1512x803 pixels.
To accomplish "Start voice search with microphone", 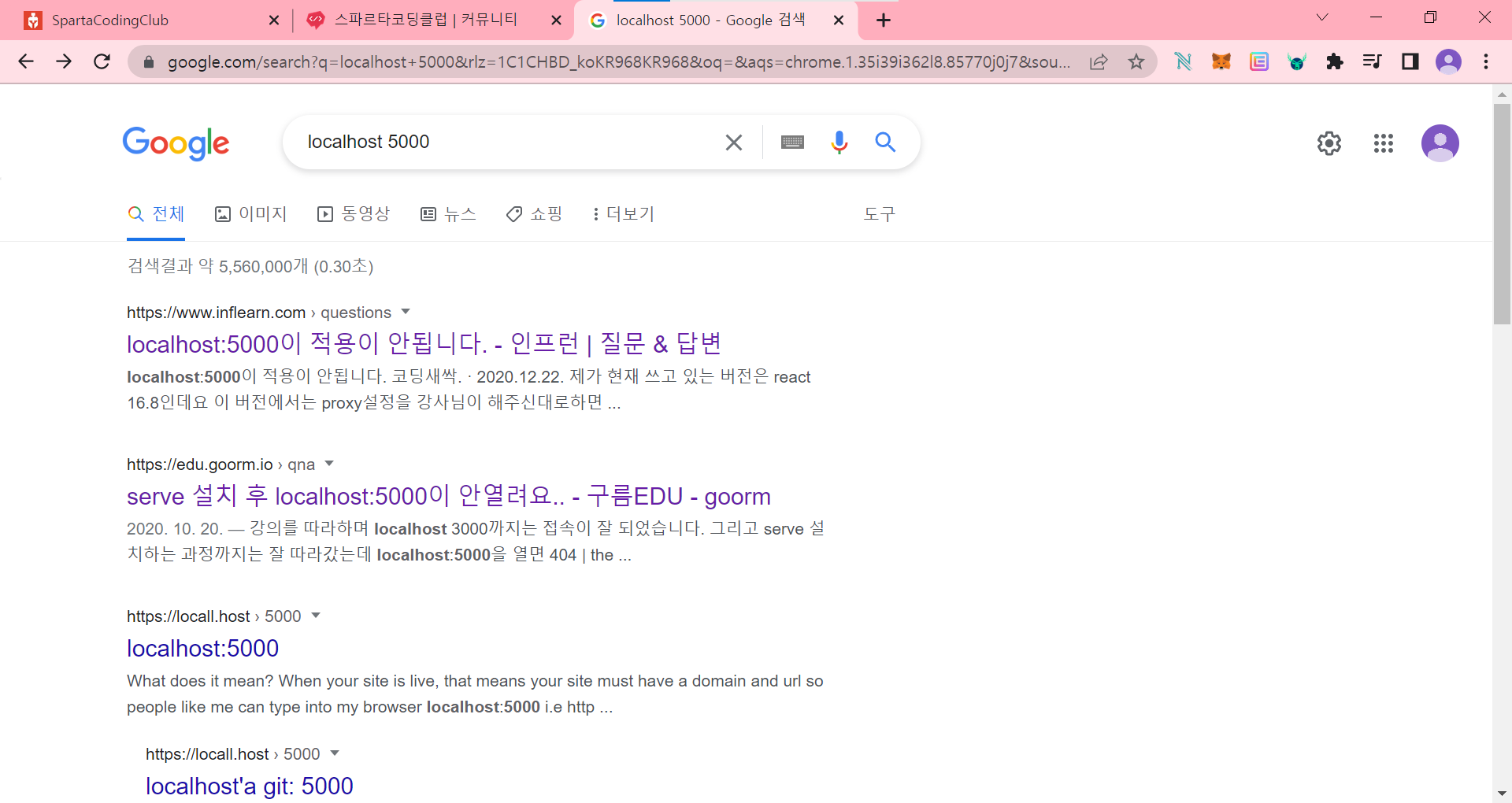I will [839, 142].
